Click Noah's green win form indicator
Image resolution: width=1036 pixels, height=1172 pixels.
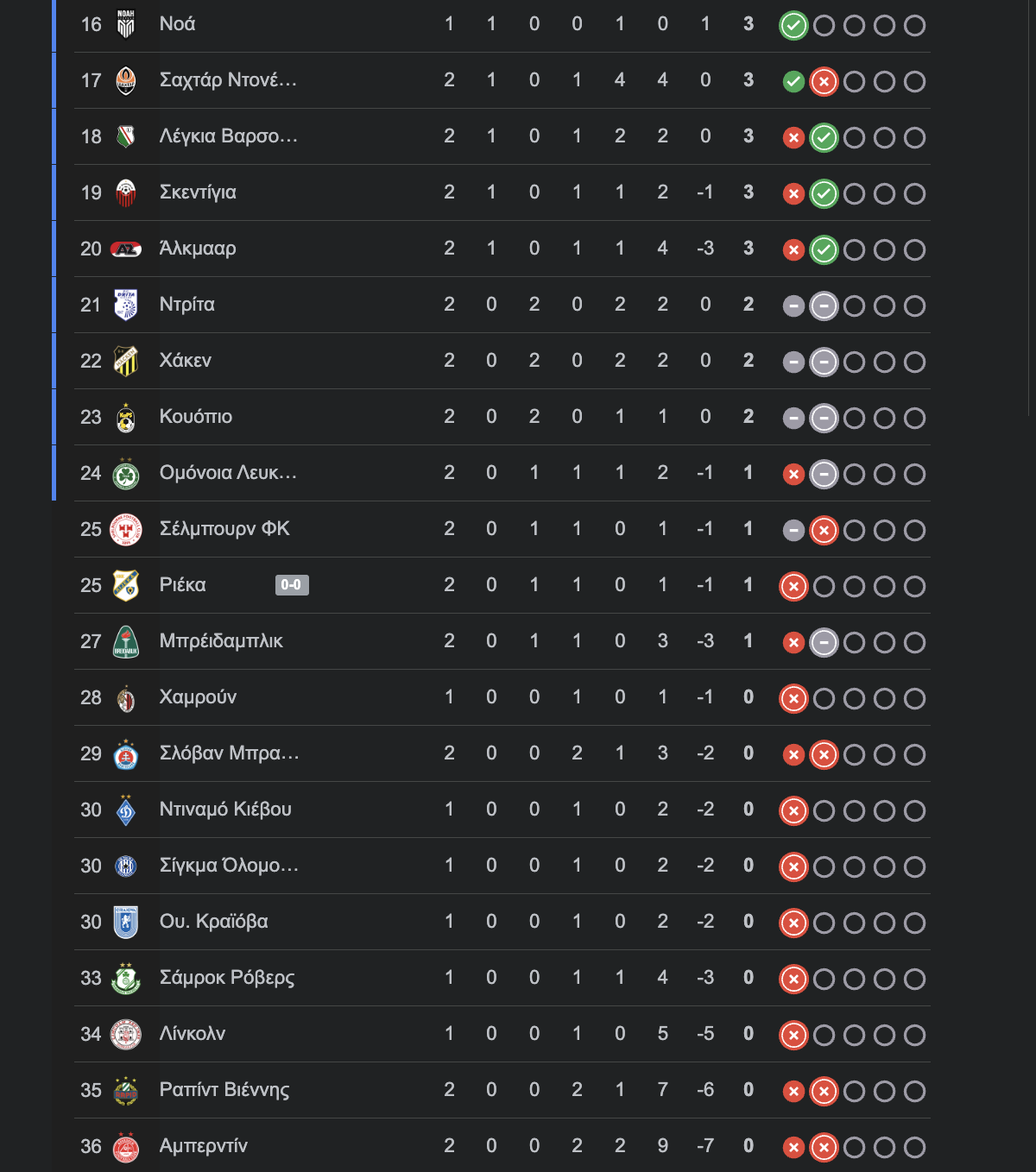coord(793,26)
